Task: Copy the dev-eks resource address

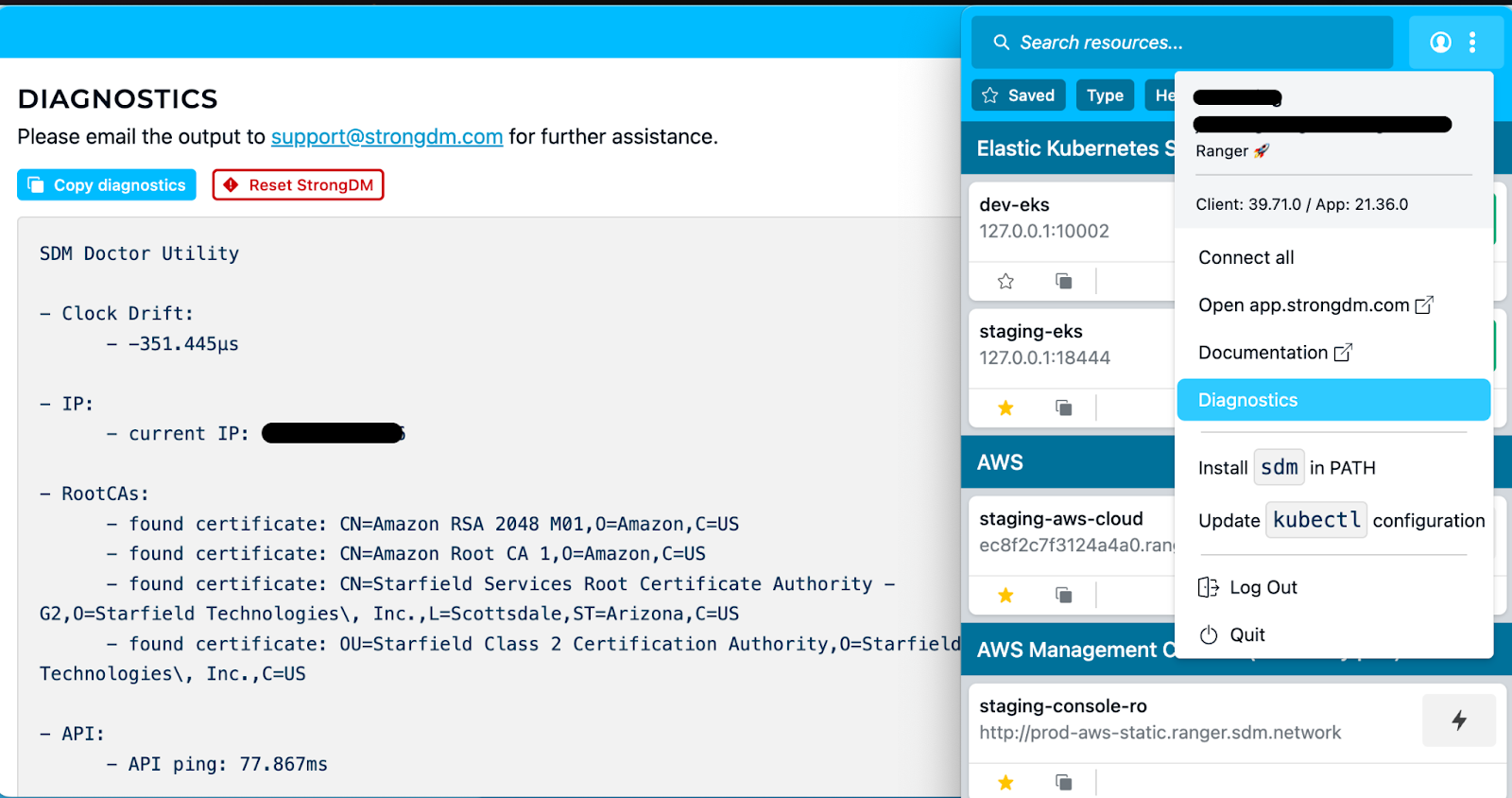Action: [1063, 281]
